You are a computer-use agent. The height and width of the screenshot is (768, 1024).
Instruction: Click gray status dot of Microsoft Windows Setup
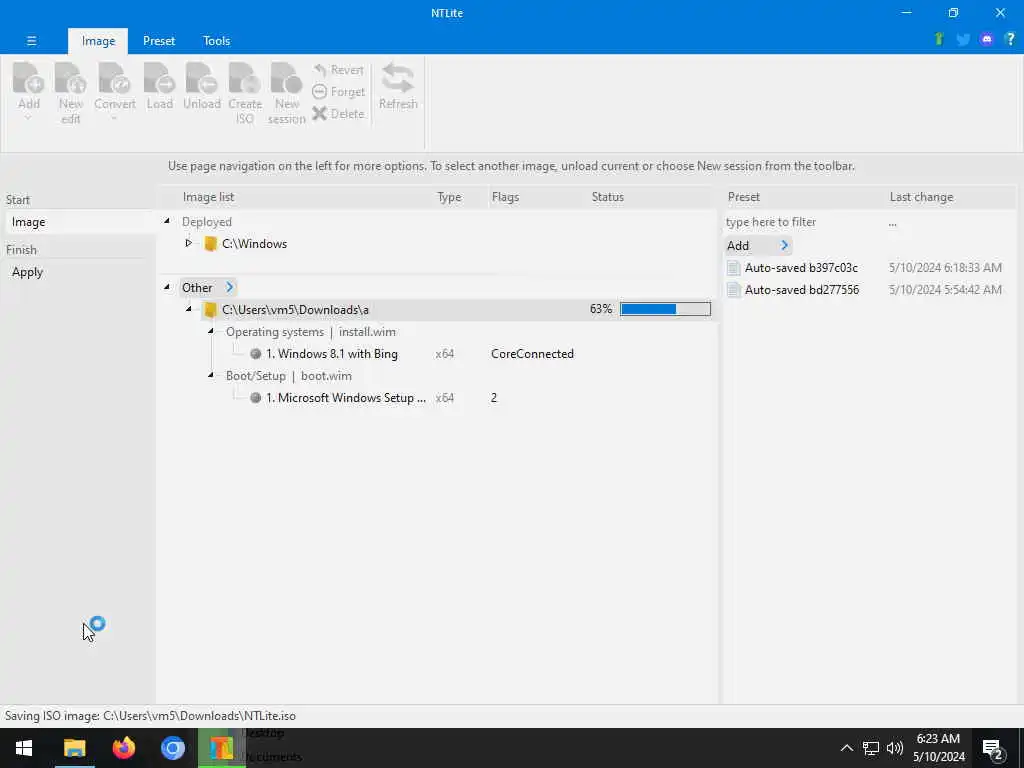[255, 398]
